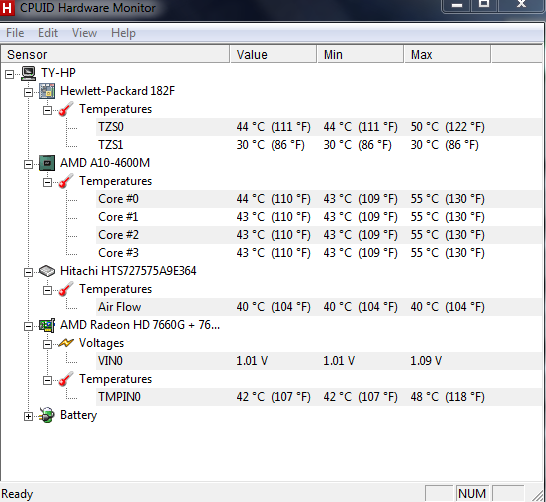Click the Ready status text
This screenshot has width=546, height=502.
pyautogui.click(x=17, y=494)
